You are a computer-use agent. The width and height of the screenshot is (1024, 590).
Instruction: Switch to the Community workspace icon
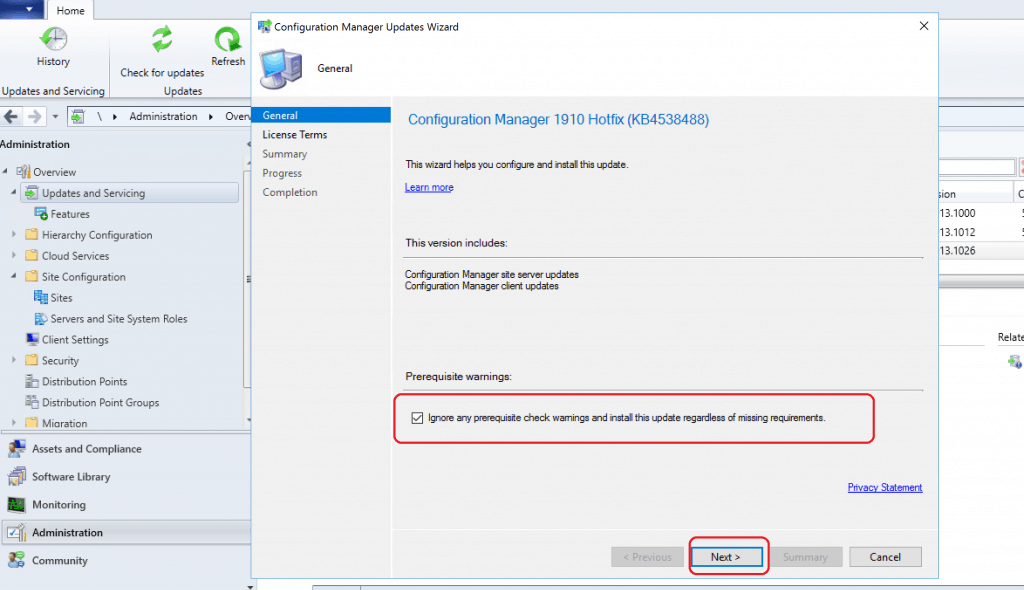16,560
